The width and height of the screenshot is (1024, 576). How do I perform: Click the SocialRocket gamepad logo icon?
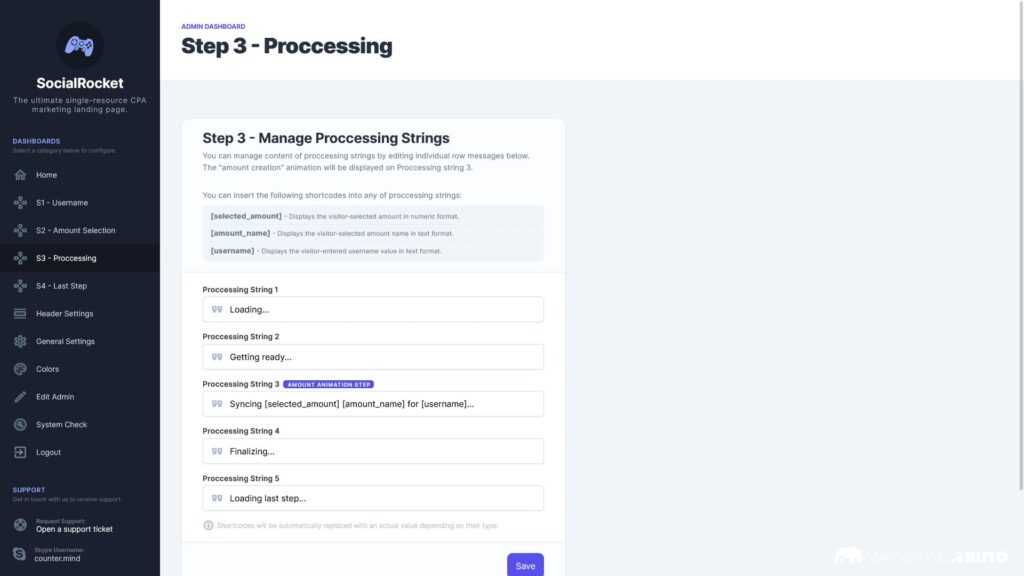click(x=79, y=45)
